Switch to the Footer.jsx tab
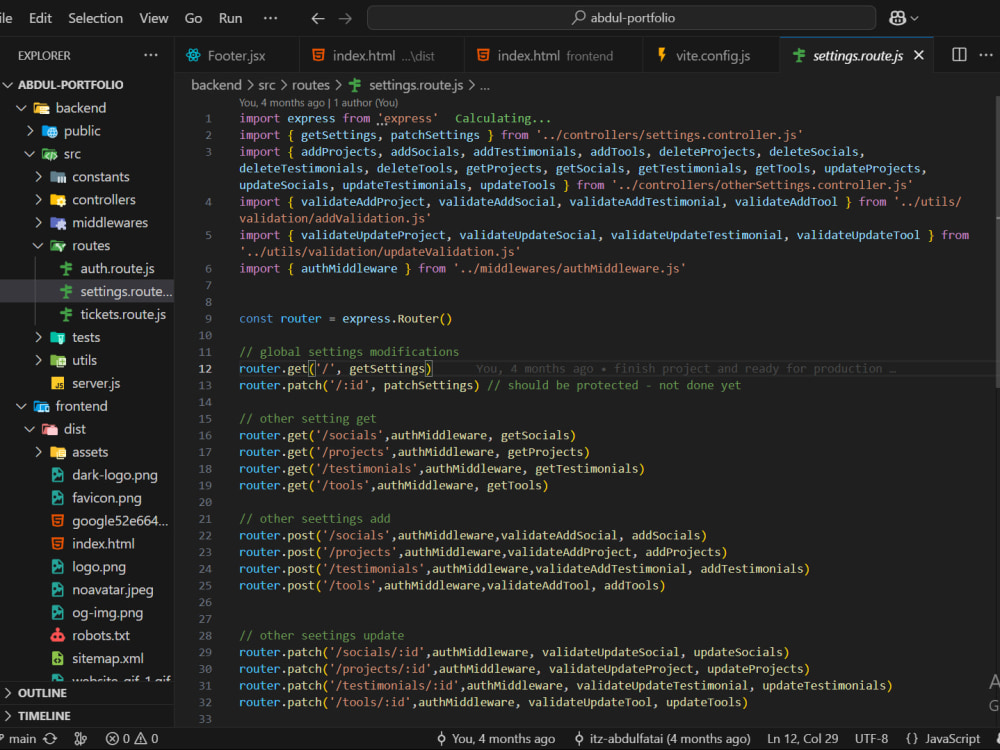The image size is (1000, 750). click(236, 55)
